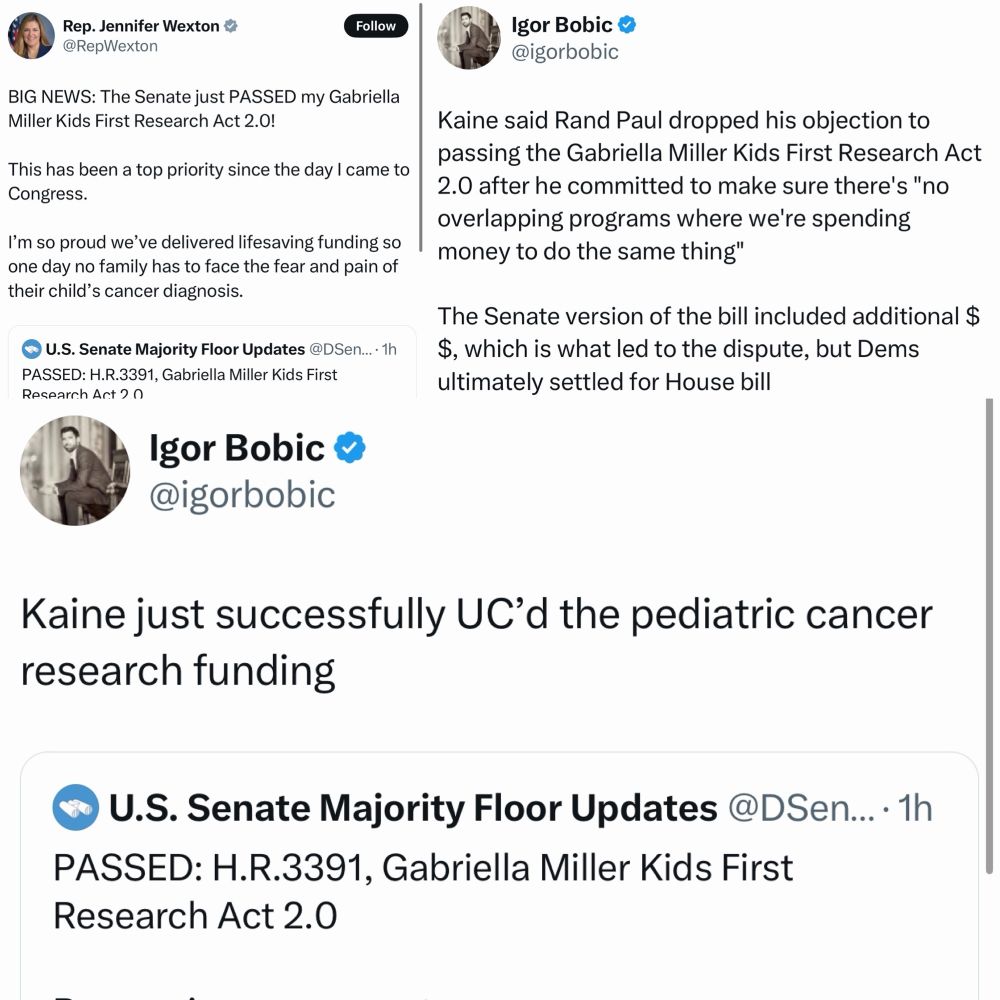Follow Rep. Jennifer Wexton

(376, 26)
